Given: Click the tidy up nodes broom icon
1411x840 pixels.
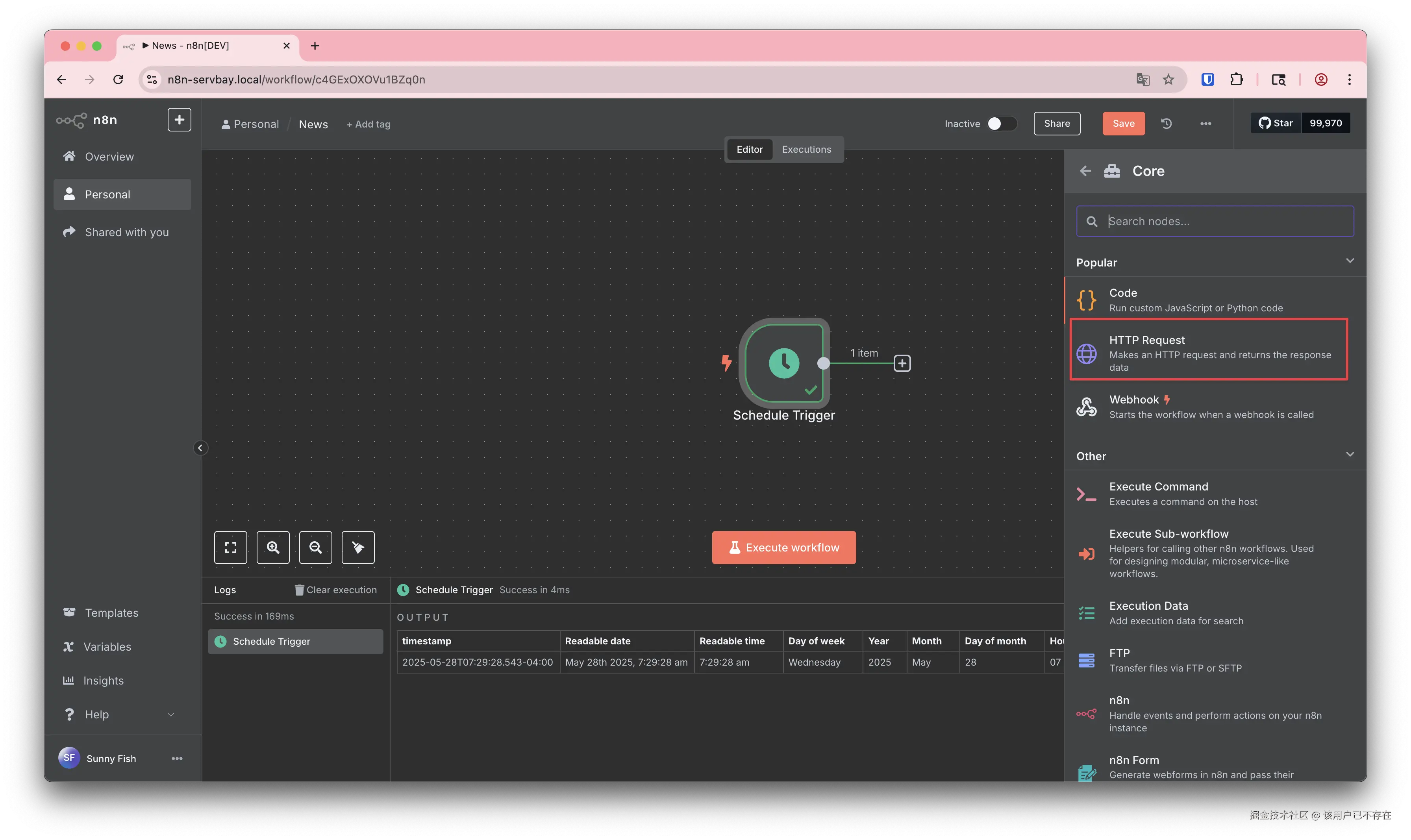Looking at the screenshot, I should (x=358, y=548).
